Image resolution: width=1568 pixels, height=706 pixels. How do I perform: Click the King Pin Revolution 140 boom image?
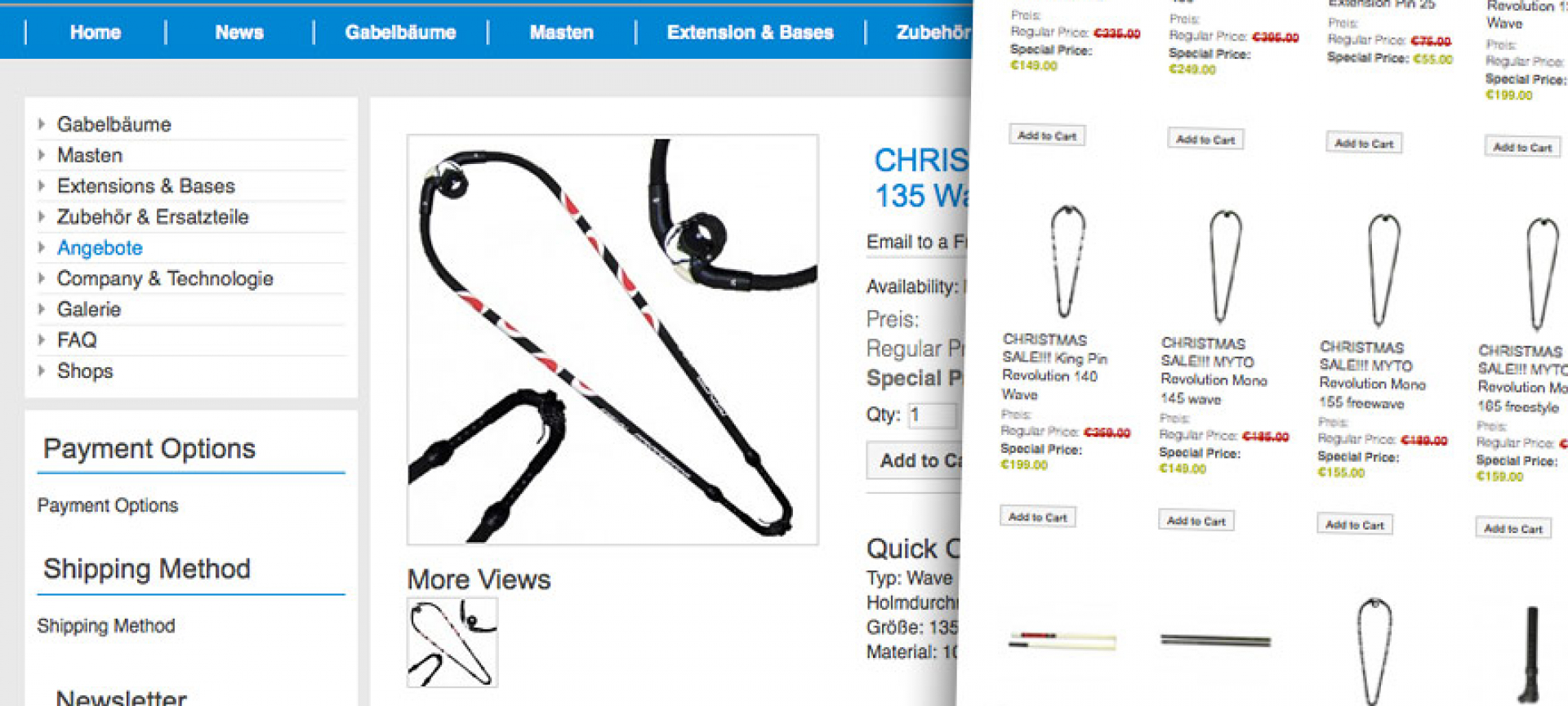click(x=1067, y=262)
